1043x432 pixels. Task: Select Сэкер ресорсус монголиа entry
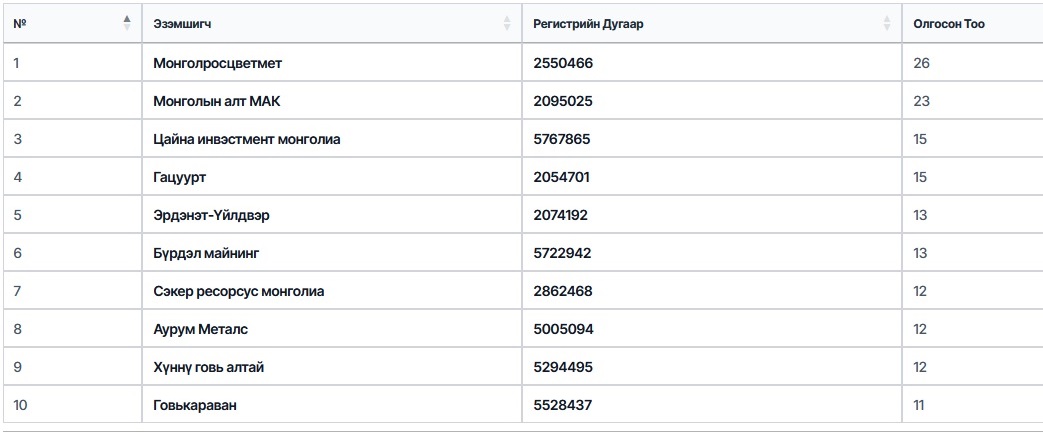(x=239, y=291)
